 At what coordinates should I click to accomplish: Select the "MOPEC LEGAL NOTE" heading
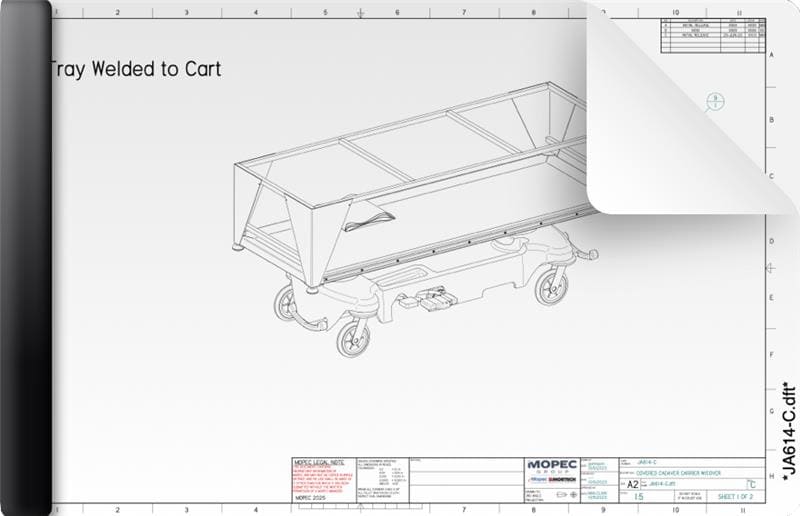tap(319, 462)
